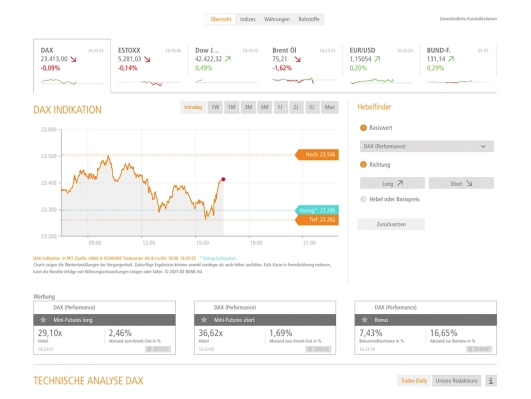Click the Richtung step 2 orange icon
The height and width of the screenshot is (399, 531).
click(363, 165)
